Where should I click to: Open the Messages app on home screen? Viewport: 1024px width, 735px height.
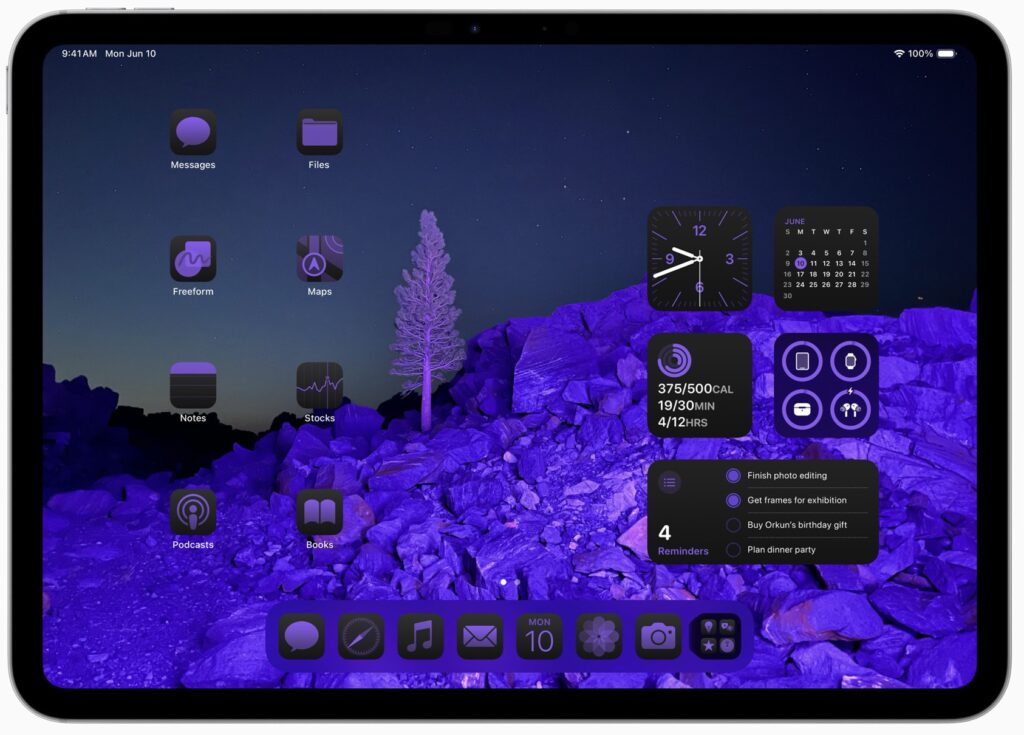pyautogui.click(x=193, y=132)
